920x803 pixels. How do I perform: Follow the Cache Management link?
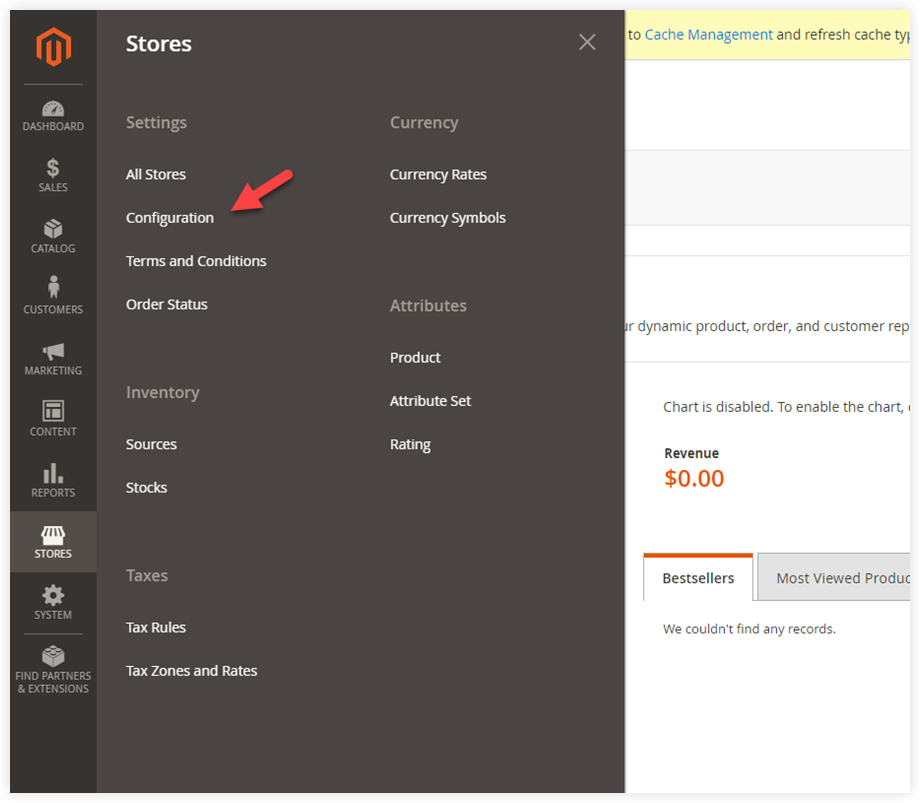coord(708,35)
